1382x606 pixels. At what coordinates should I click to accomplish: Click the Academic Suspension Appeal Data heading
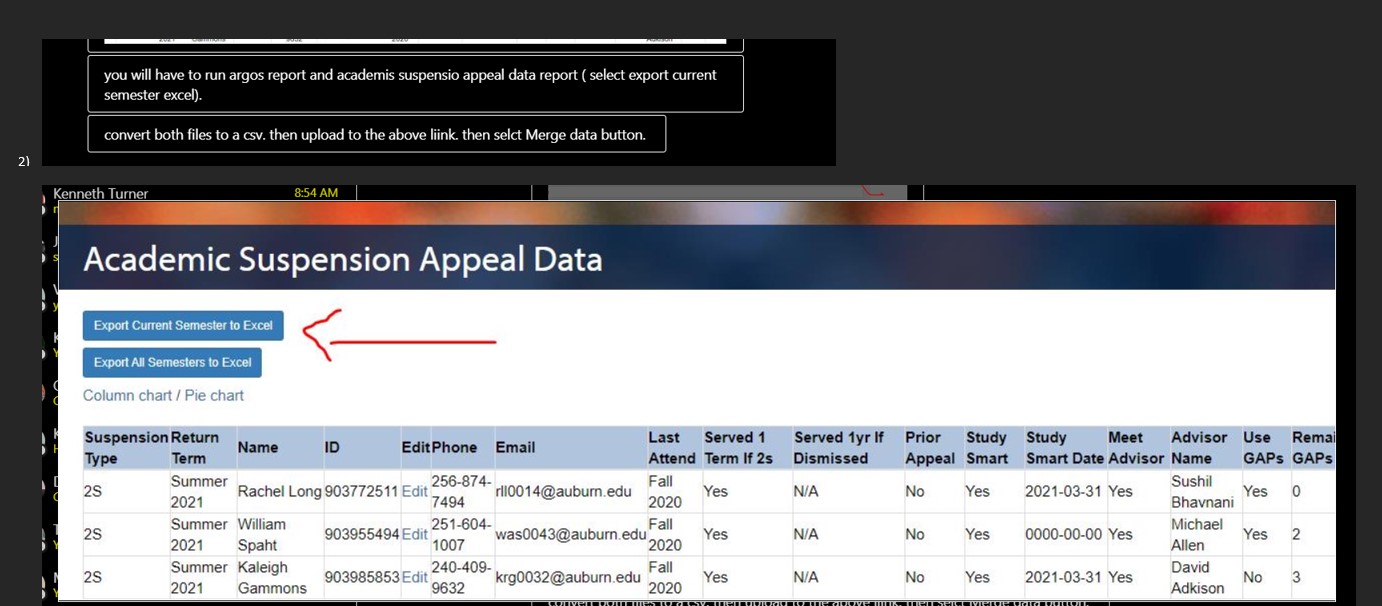tap(343, 259)
